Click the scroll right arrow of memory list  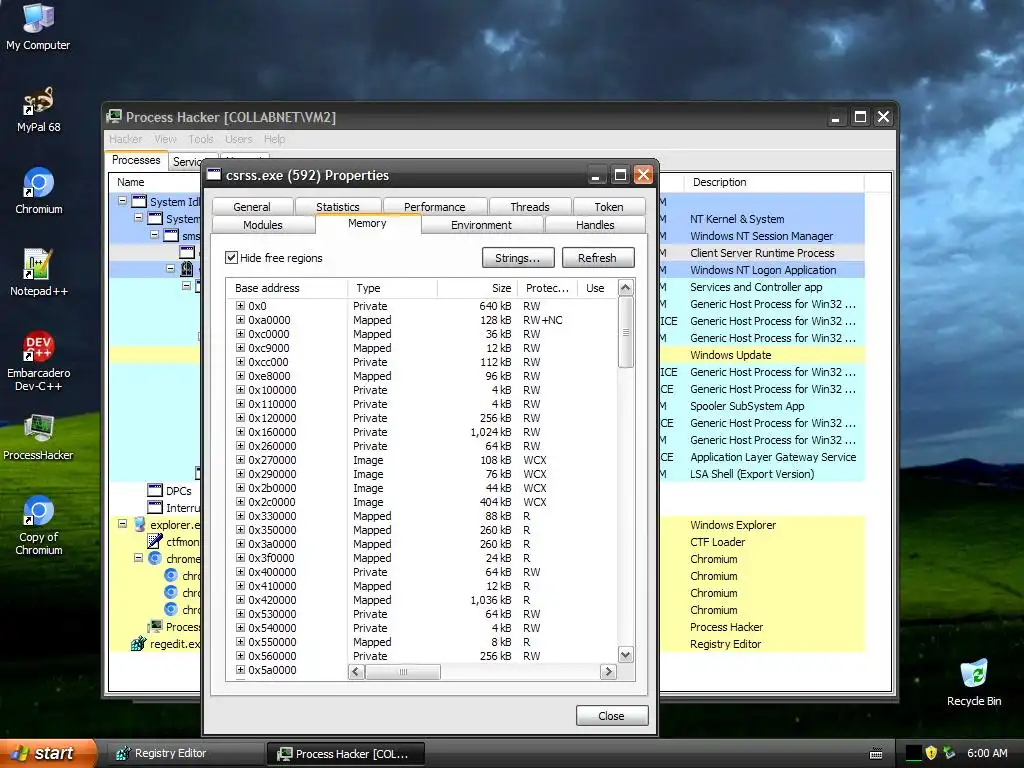point(608,671)
